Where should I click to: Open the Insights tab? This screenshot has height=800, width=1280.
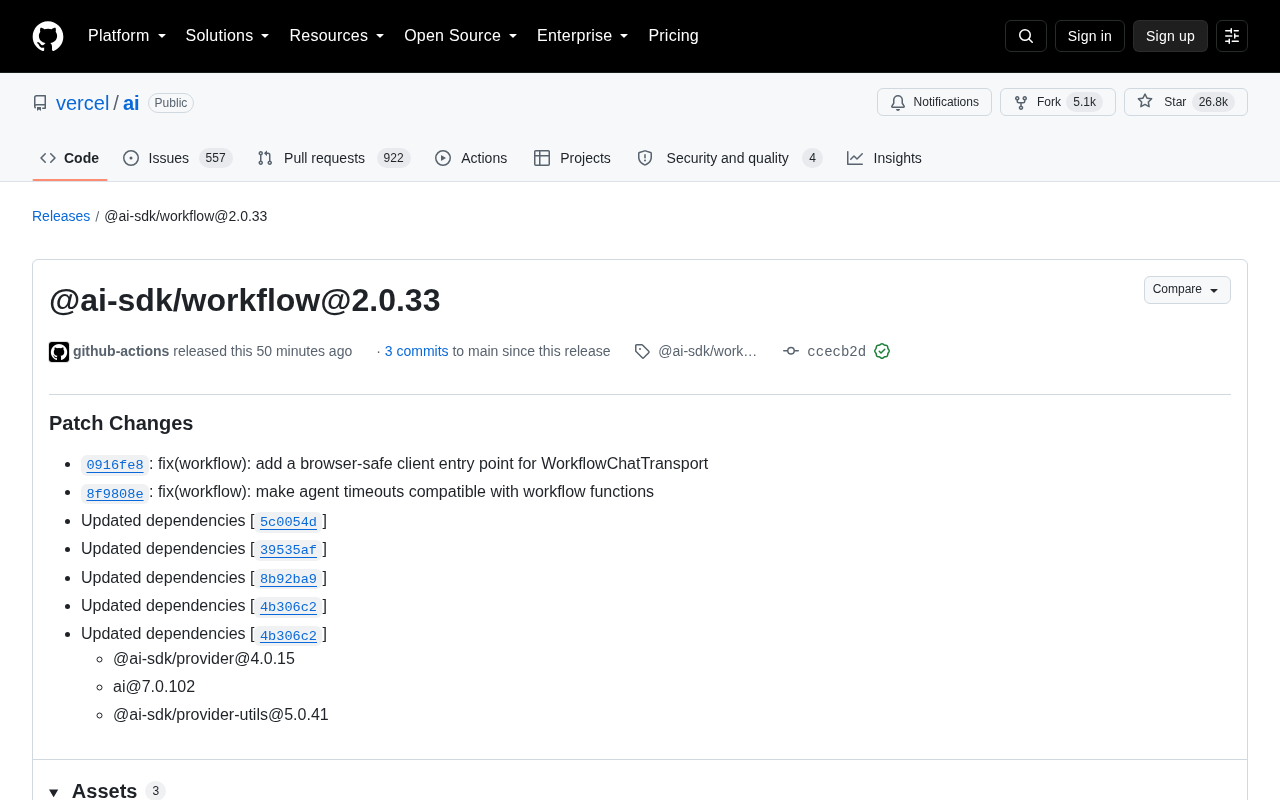pos(884,158)
